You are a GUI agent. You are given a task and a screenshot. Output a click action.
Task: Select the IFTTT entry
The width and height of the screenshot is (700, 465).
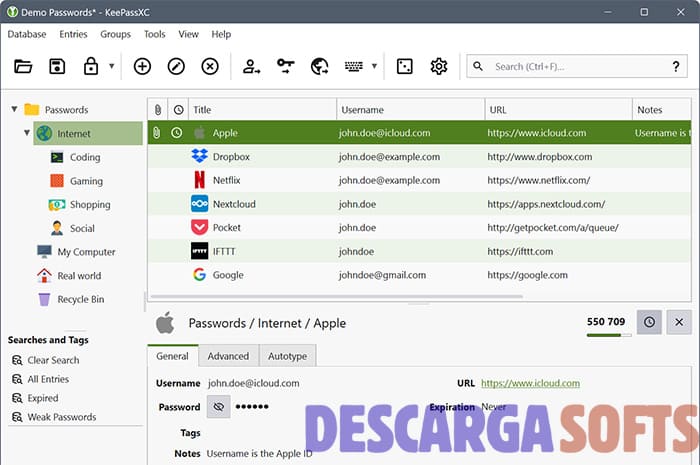click(x=419, y=251)
